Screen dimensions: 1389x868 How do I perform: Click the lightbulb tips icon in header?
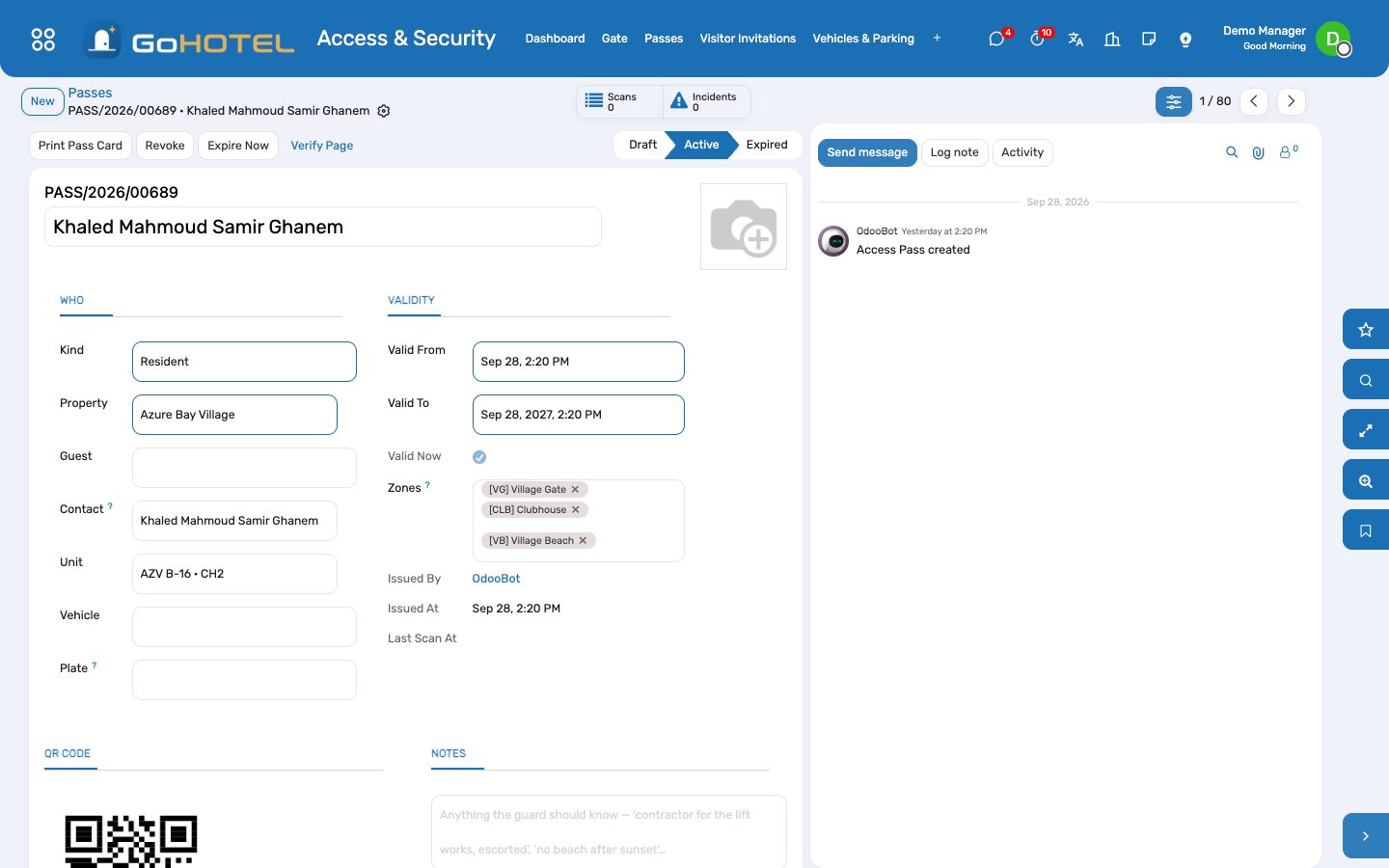point(1185,39)
